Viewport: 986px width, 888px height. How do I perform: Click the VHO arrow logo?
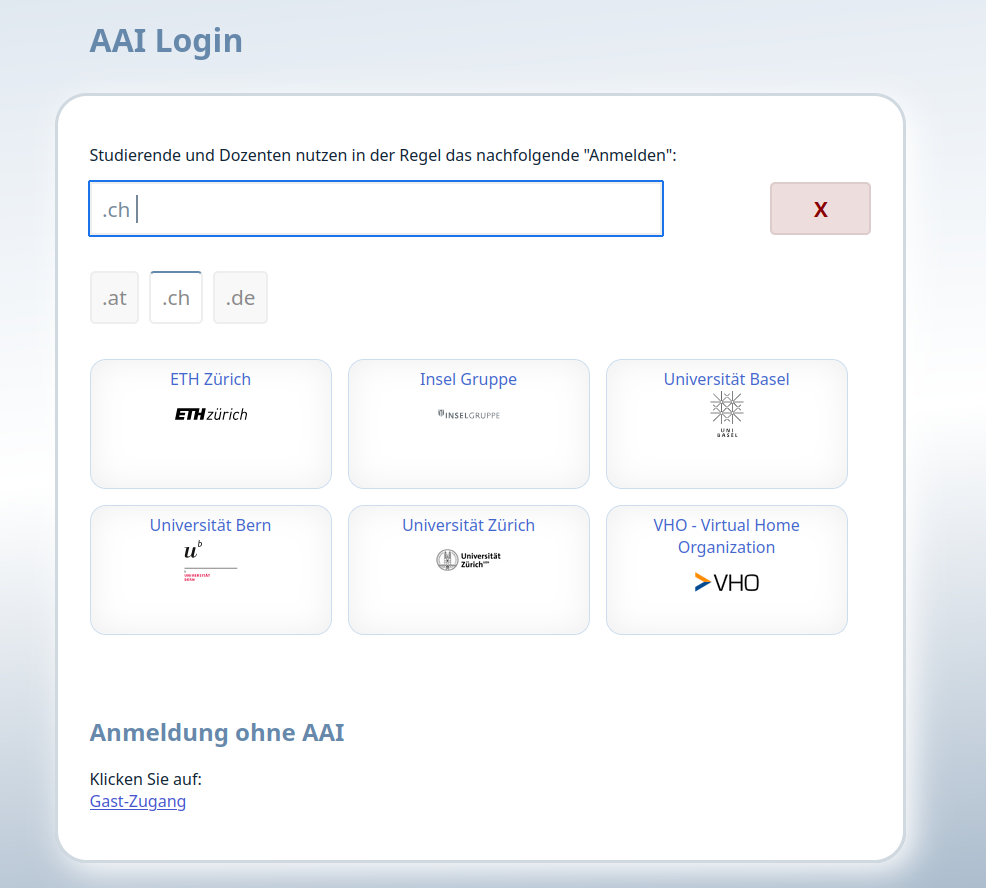click(727, 582)
